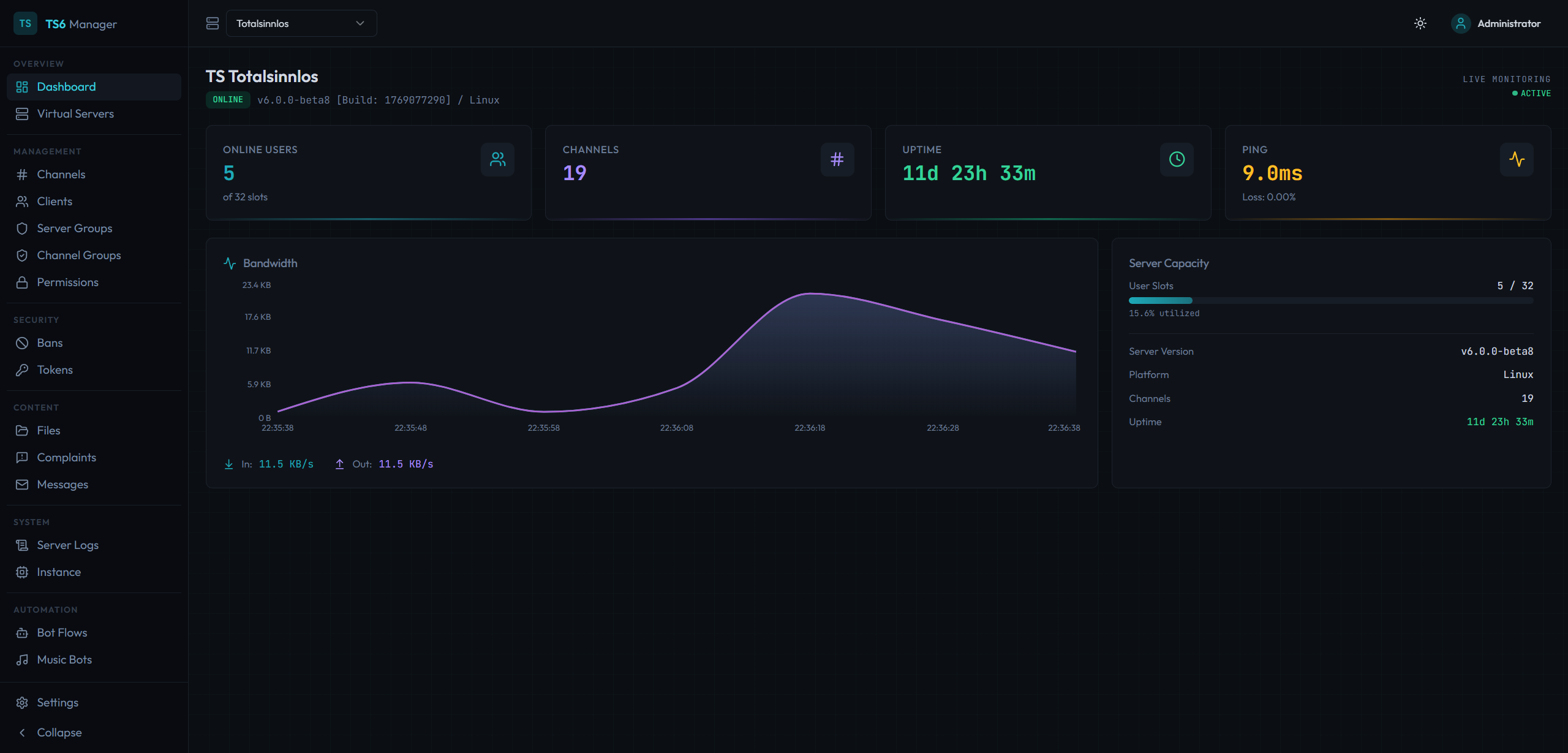Toggle the light/dark theme sun icon
1568x753 pixels.
click(x=1420, y=23)
